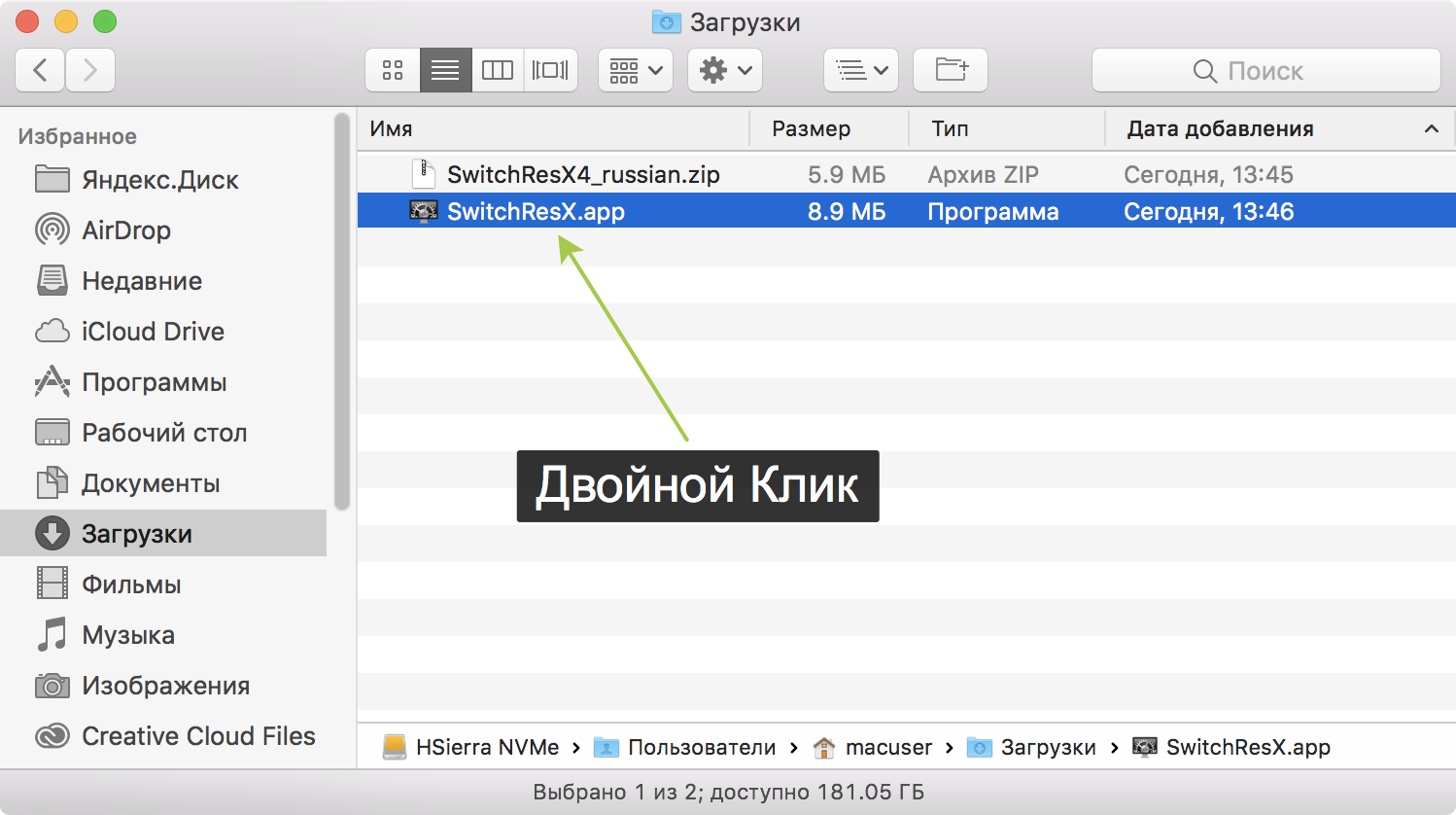Open Рабочий стол in the sidebar
The width and height of the screenshot is (1456, 815).
point(163,433)
